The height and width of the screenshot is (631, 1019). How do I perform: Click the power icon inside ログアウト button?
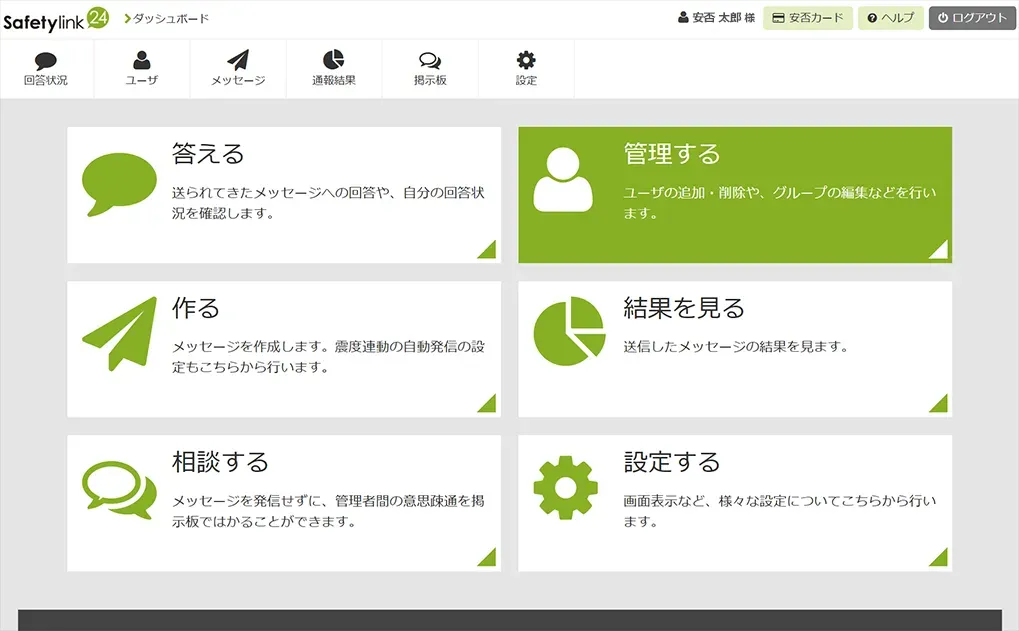(x=941, y=17)
